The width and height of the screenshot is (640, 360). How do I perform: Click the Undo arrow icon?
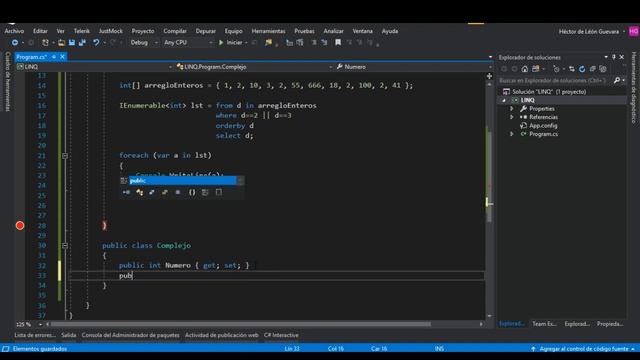pyautogui.click(x=96, y=42)
